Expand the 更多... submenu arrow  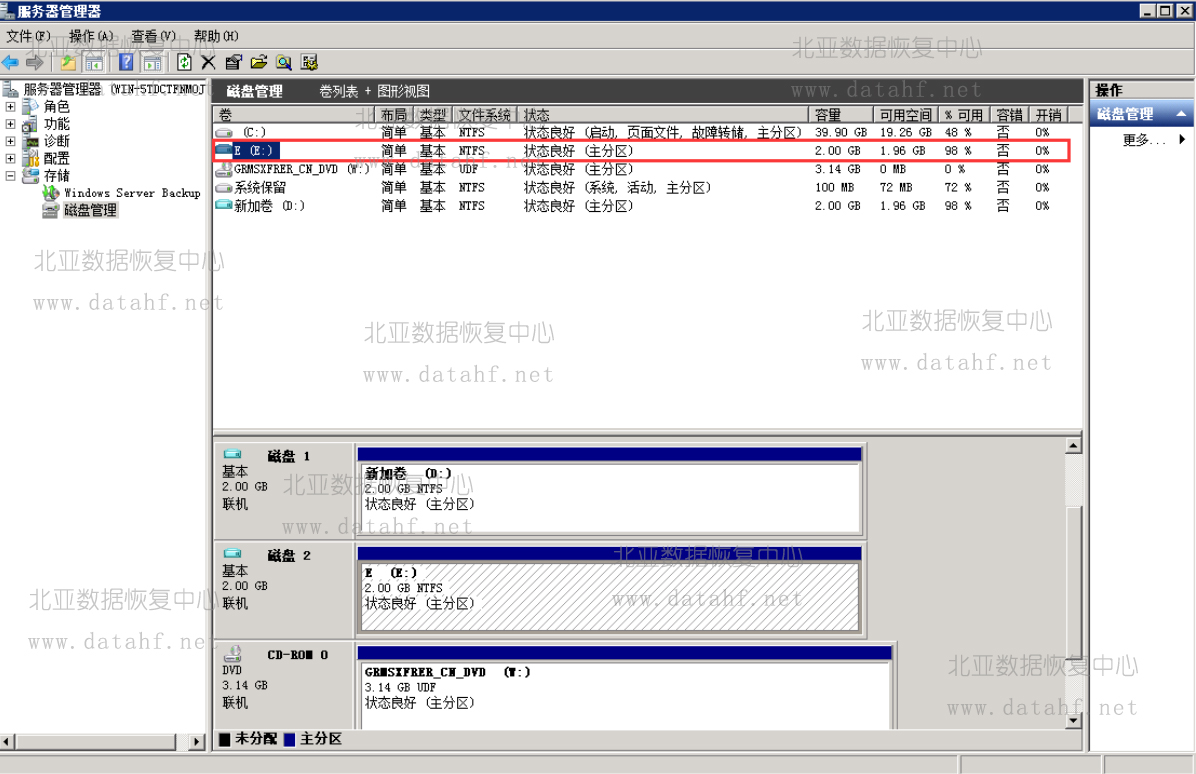coord(1182,140)
